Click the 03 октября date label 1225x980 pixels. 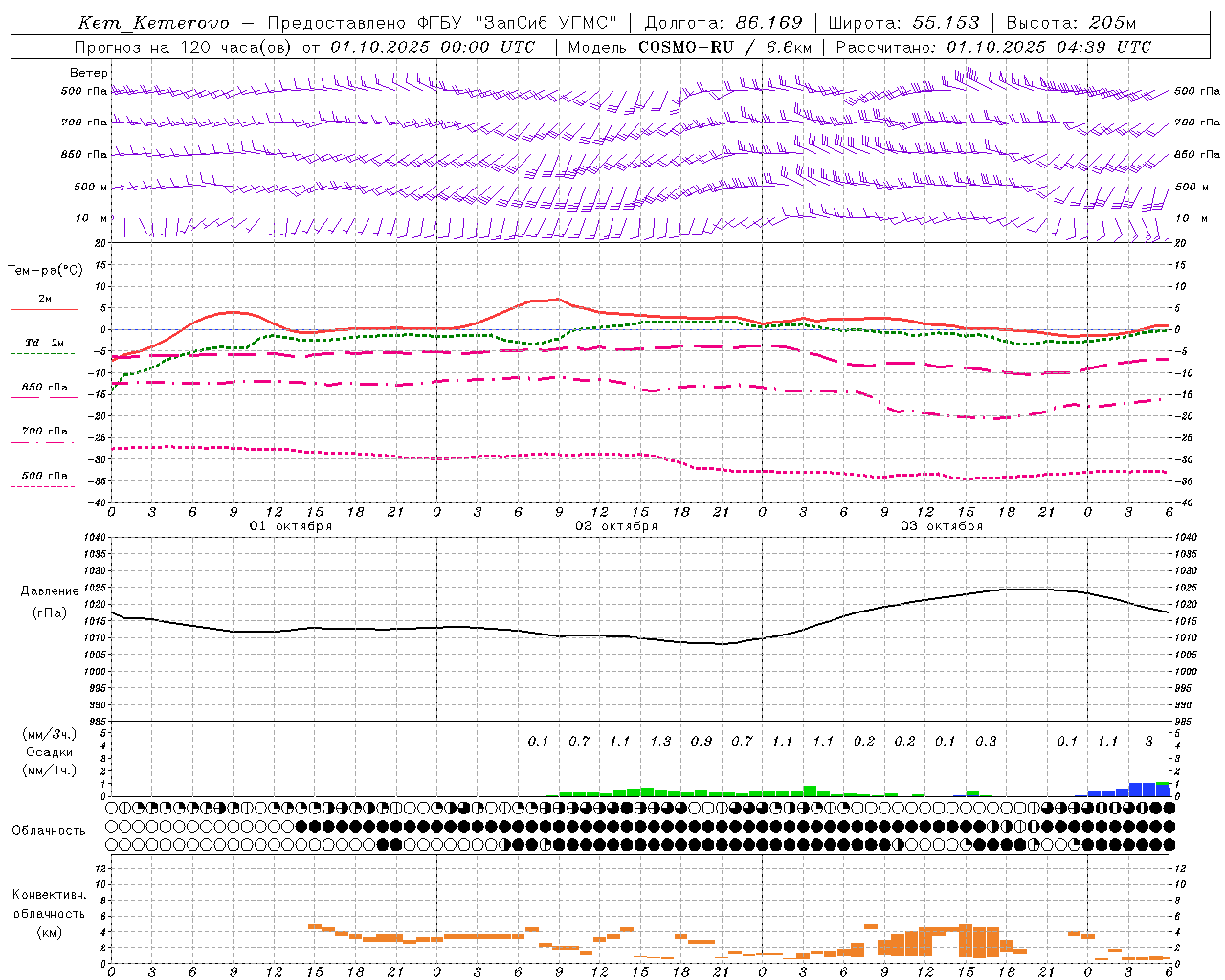[x=942, y=526]
